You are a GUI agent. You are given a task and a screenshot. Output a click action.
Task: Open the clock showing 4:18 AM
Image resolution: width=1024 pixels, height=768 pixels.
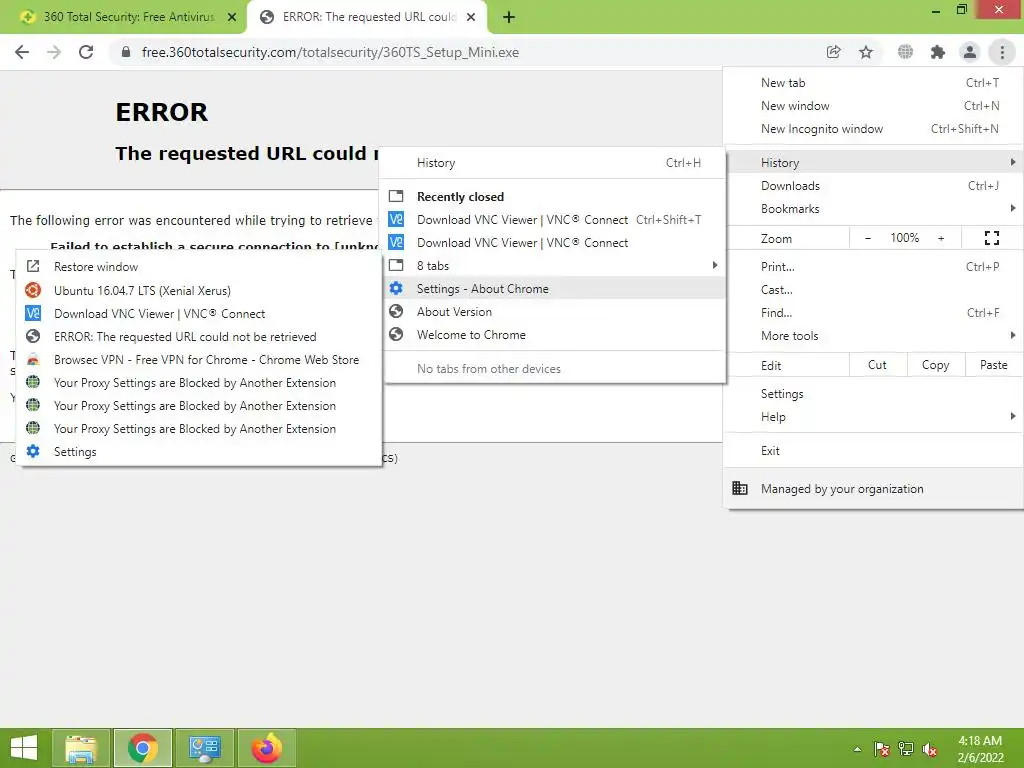pos(980,749)
